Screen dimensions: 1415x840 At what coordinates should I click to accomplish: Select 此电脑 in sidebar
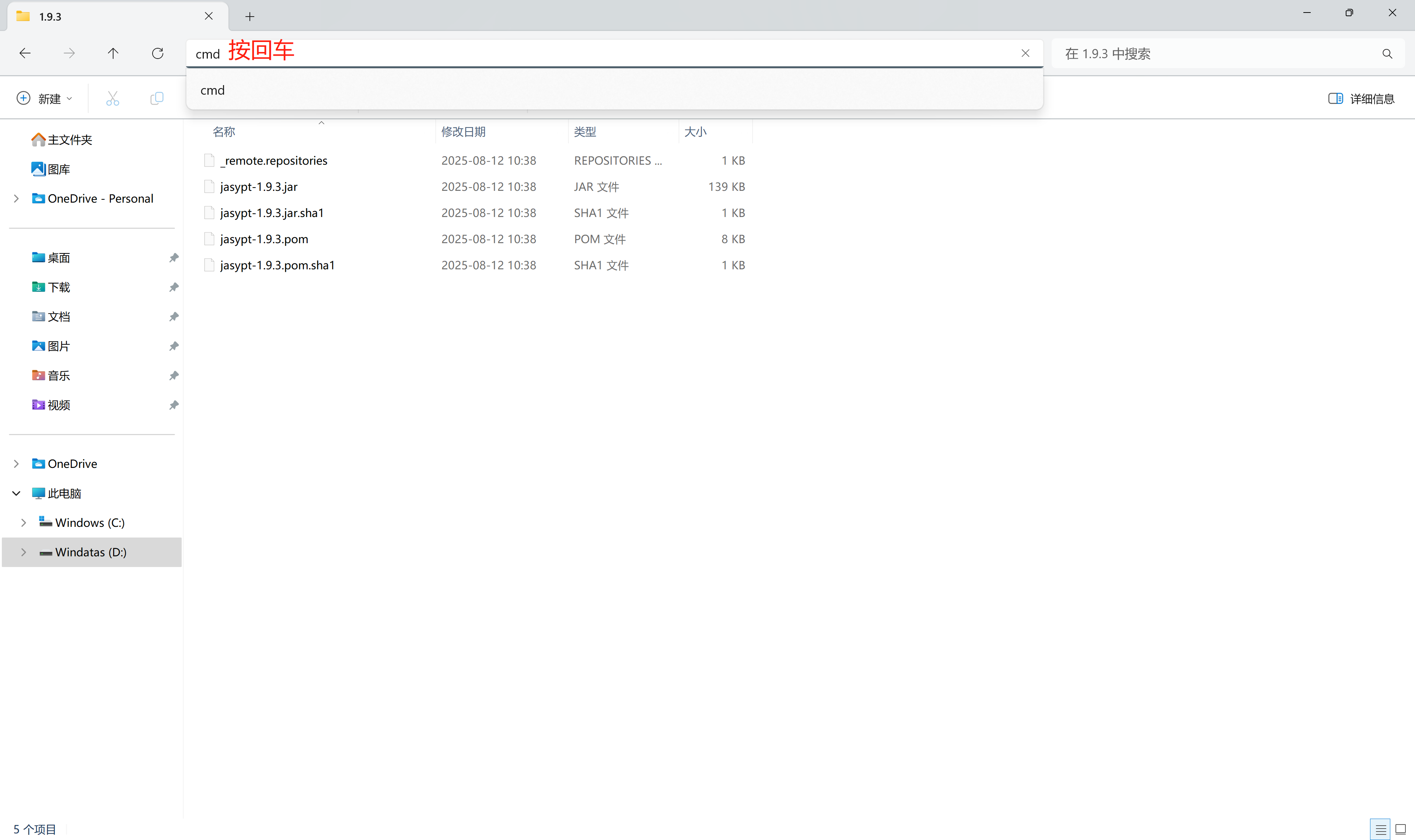click(x=57, y=493)
